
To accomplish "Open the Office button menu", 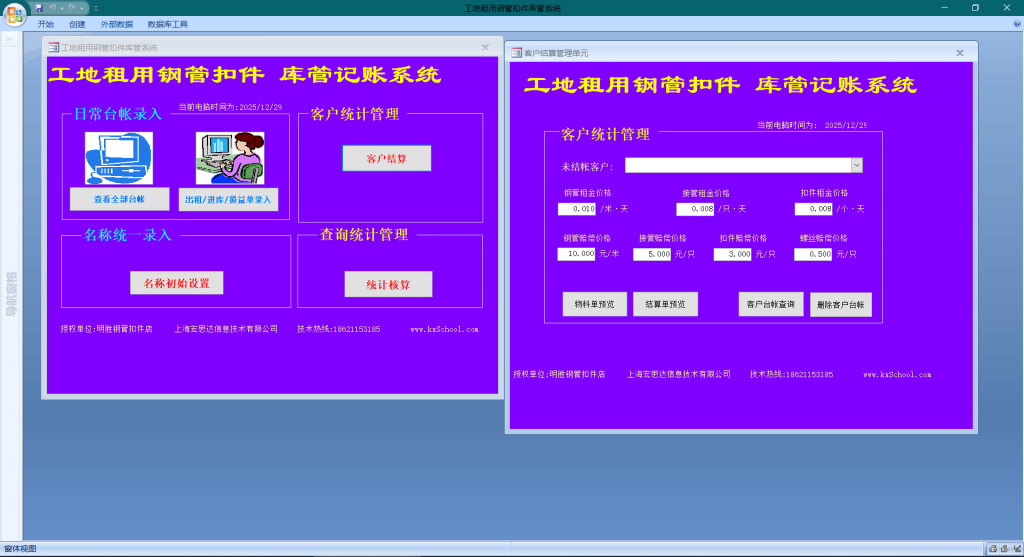I will 14,13.
